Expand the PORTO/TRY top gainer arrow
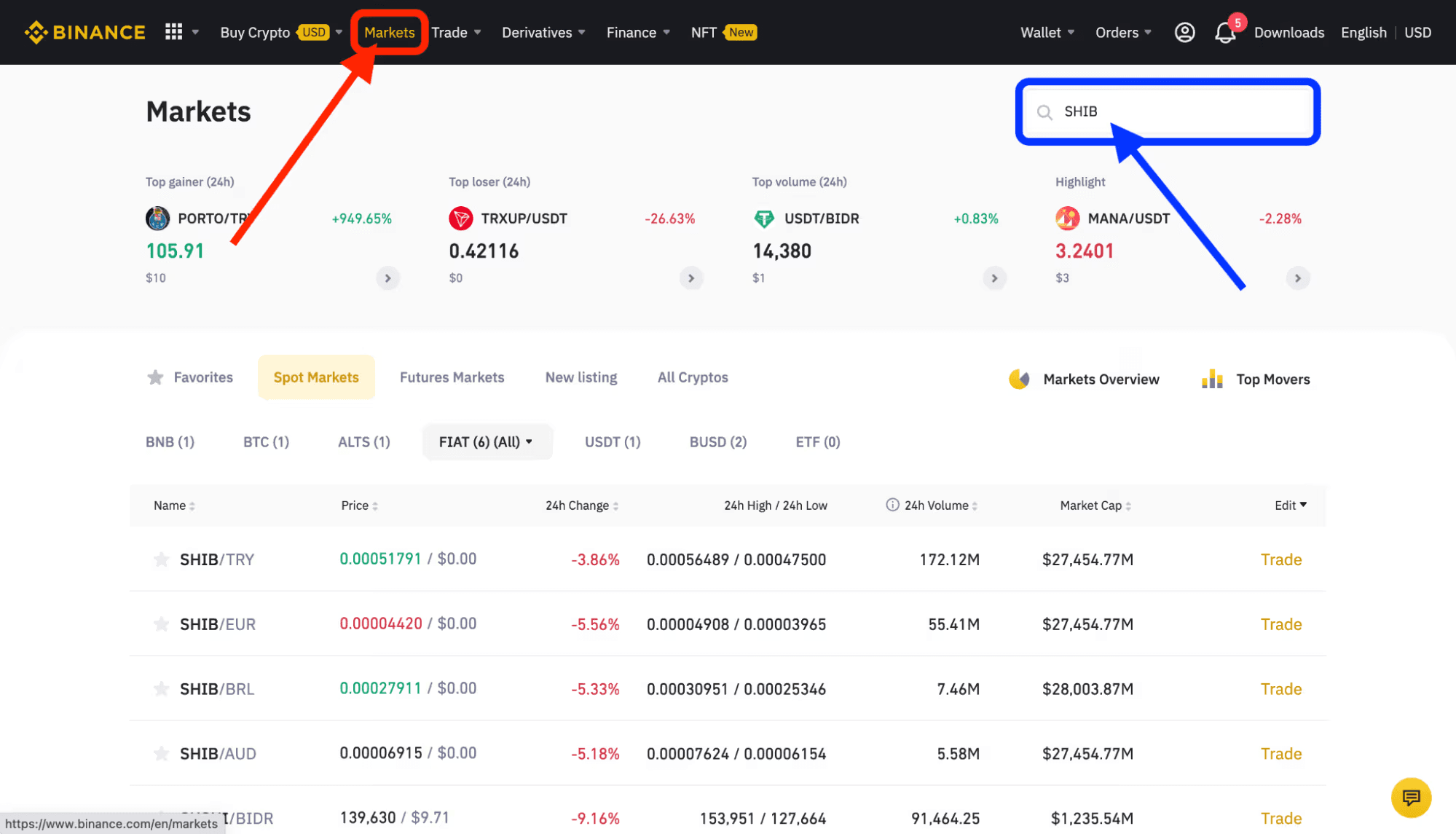The width and height of the screenshot is (1456, 834). (x=387, y=278)
